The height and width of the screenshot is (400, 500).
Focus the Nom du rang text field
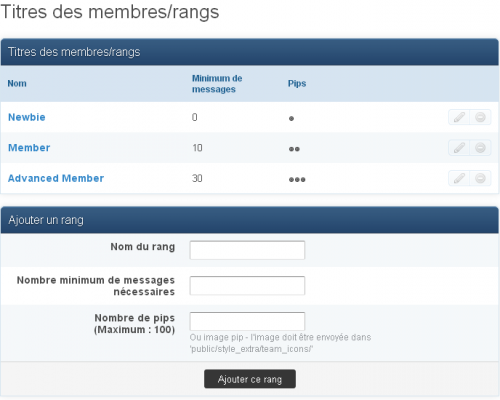tap(247, 250)
